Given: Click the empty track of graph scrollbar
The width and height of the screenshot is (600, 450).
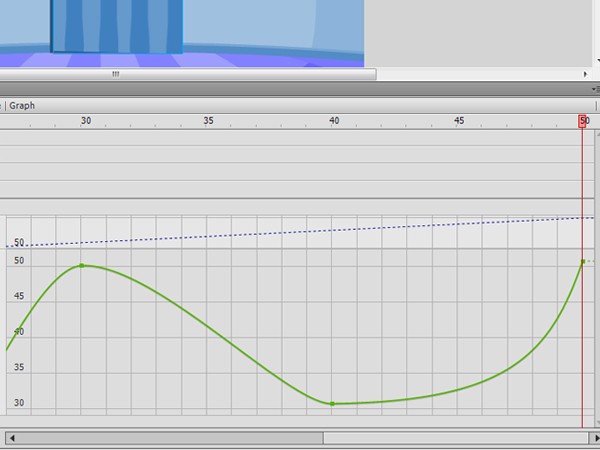Looking at the screenshot, I should (450, 438).
